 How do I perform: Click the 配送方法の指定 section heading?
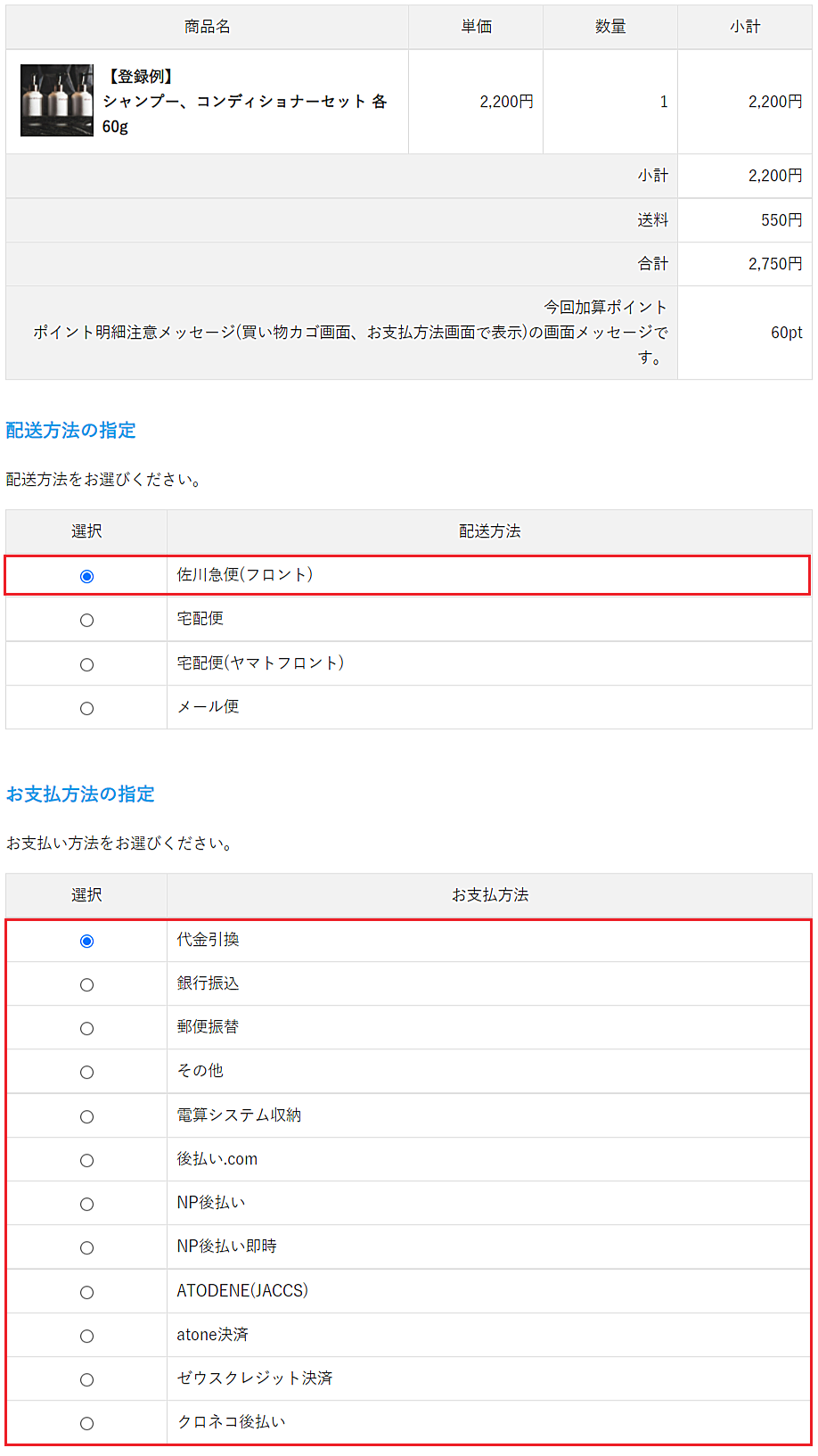pos(71,431)
